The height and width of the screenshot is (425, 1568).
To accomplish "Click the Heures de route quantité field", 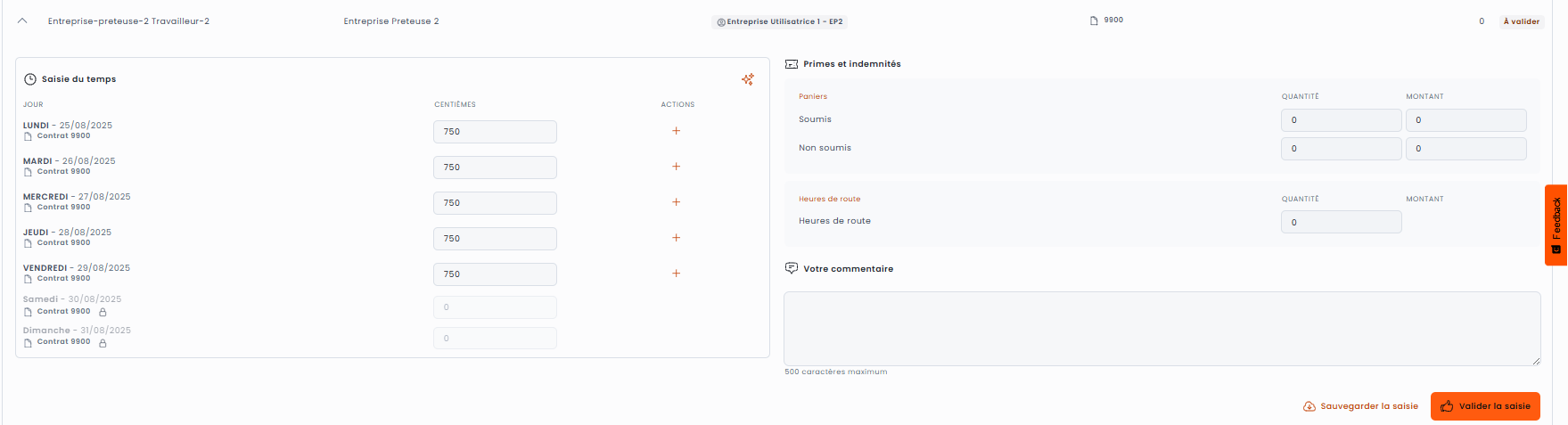I will coord(1341,222).
